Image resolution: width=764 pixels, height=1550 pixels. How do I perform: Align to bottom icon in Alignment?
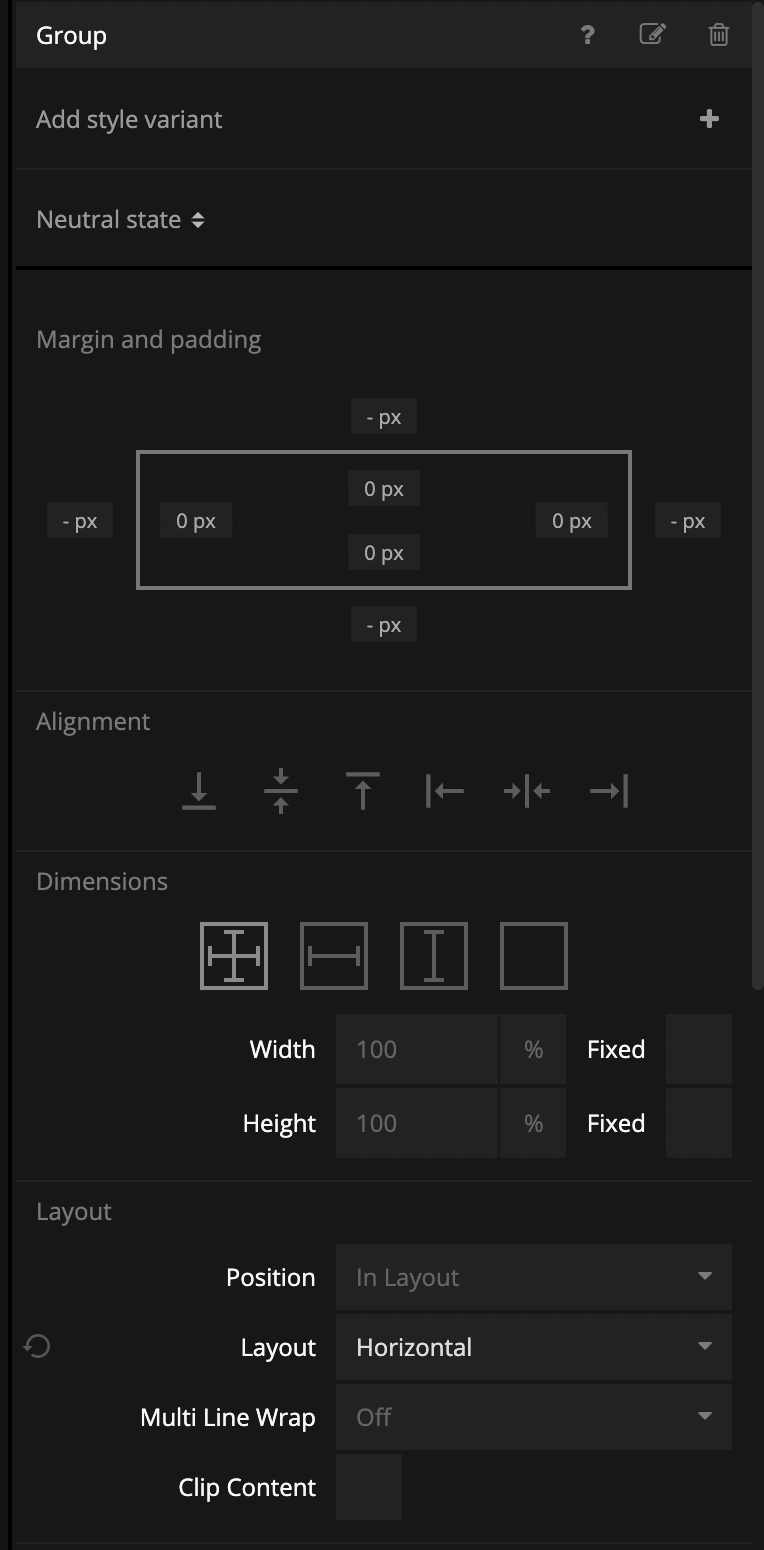pos(199,791)
